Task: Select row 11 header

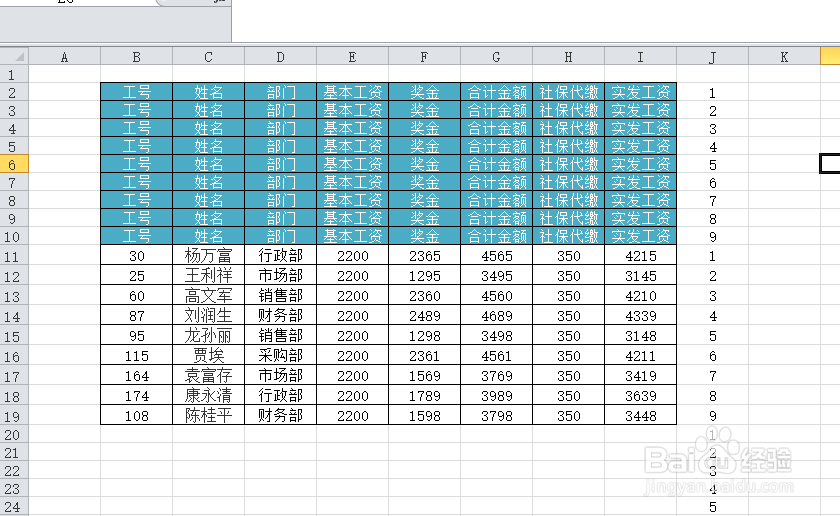Action: pyautogui.click(x=12, y=256)
